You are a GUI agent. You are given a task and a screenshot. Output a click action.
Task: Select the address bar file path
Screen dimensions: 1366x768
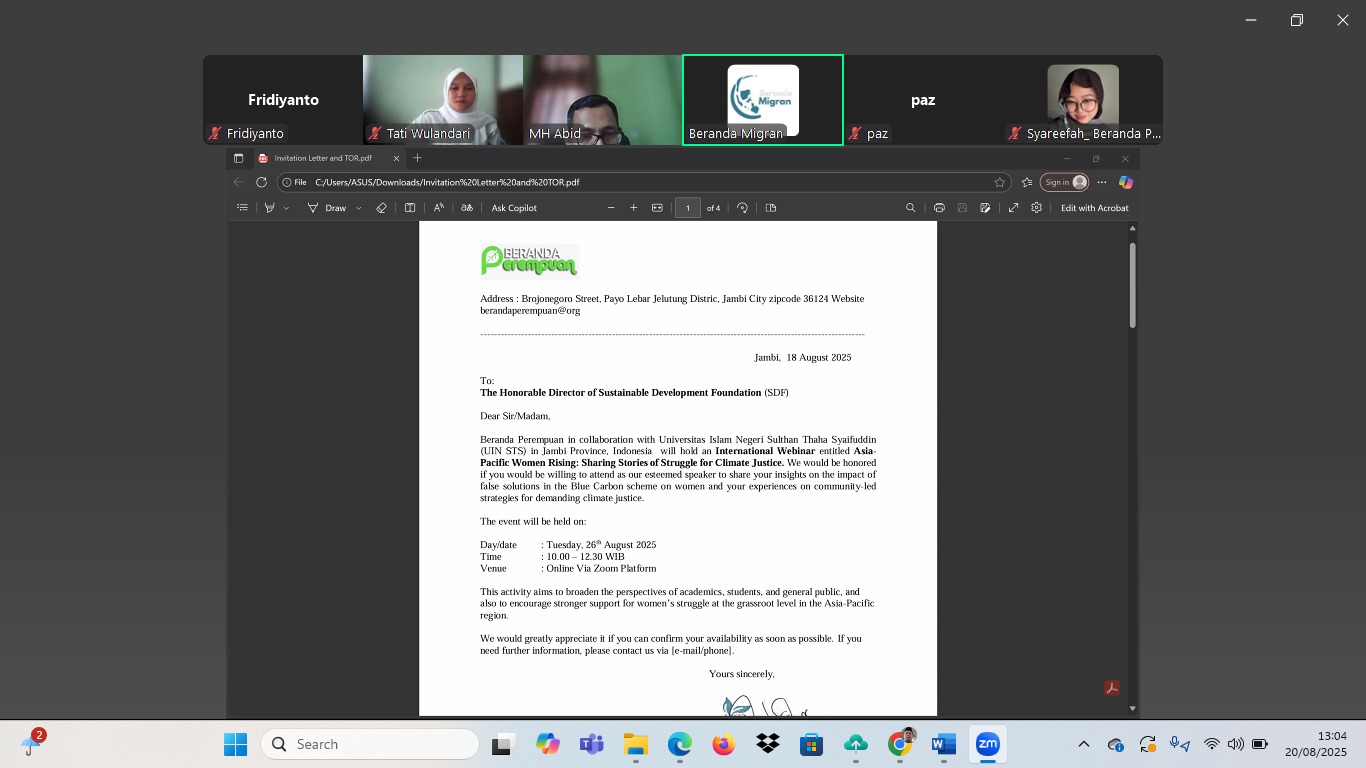pos(447,182)
